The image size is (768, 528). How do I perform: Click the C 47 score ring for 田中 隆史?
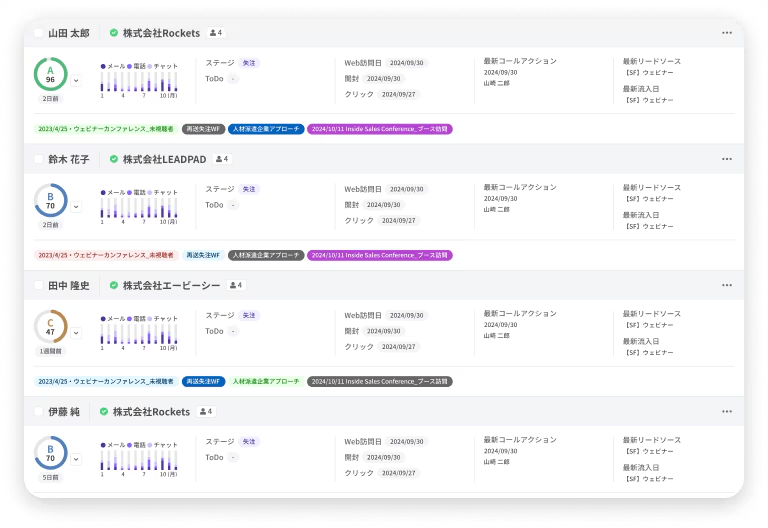coord(50,327)
